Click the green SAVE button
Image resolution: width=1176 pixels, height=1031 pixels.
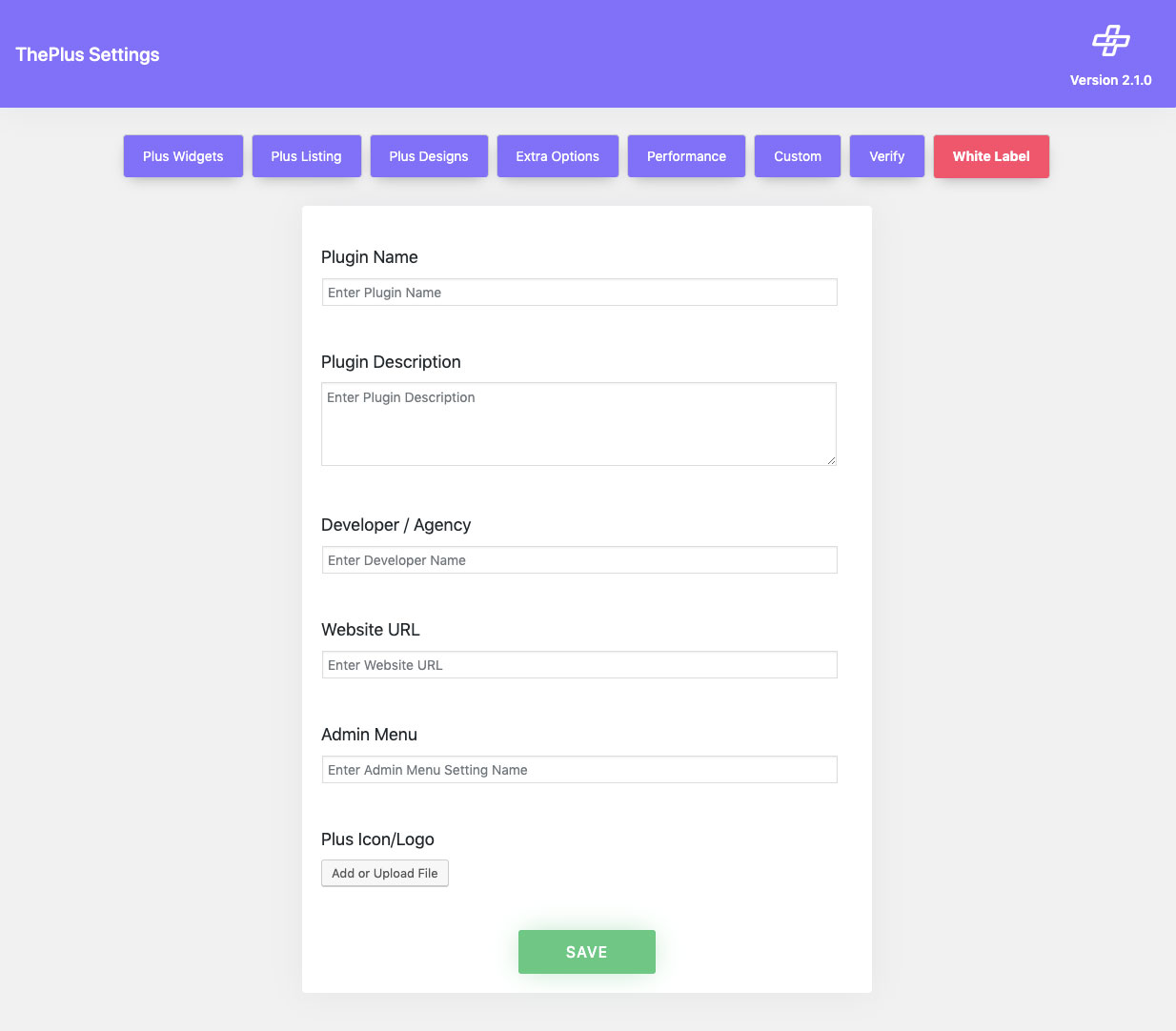[586, 952]
